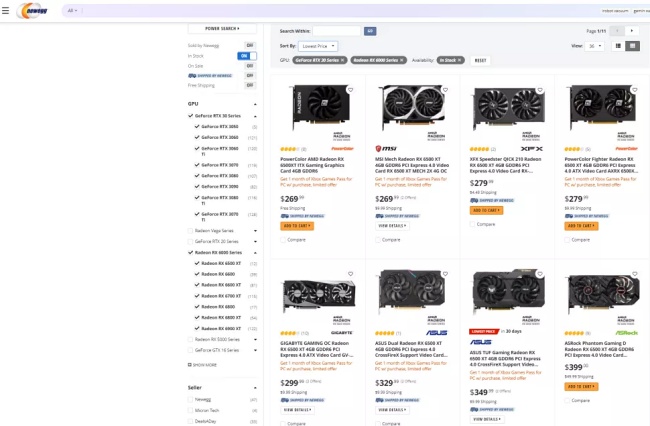650x426 pixels.
Task: Add PowerColor AMD Radeon ITX card to wishlist
Action: [350, 90]
